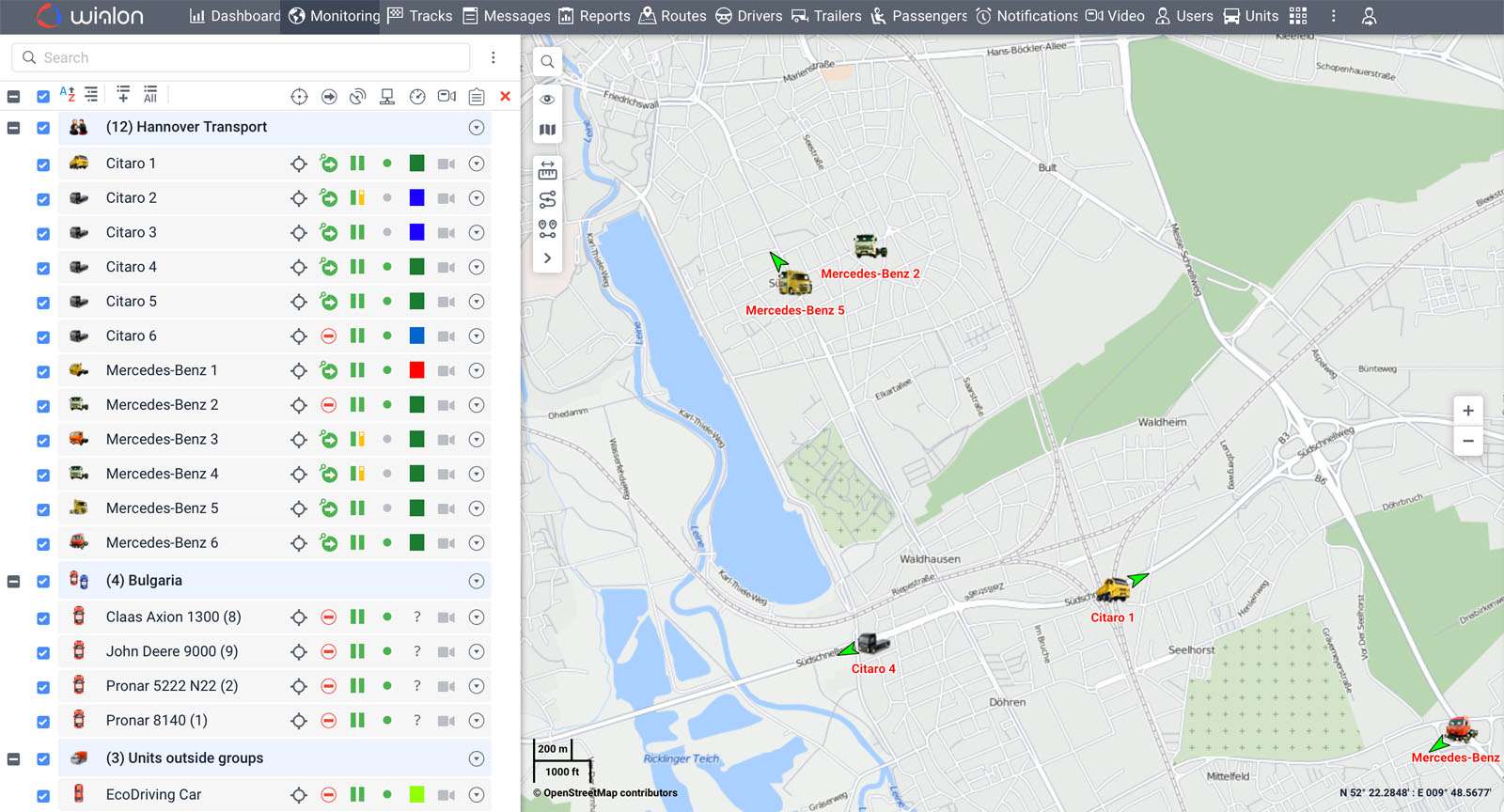This screenshot has height=812, width=1504.
Task: Open the Reports tab
Action: coord(594,16)
